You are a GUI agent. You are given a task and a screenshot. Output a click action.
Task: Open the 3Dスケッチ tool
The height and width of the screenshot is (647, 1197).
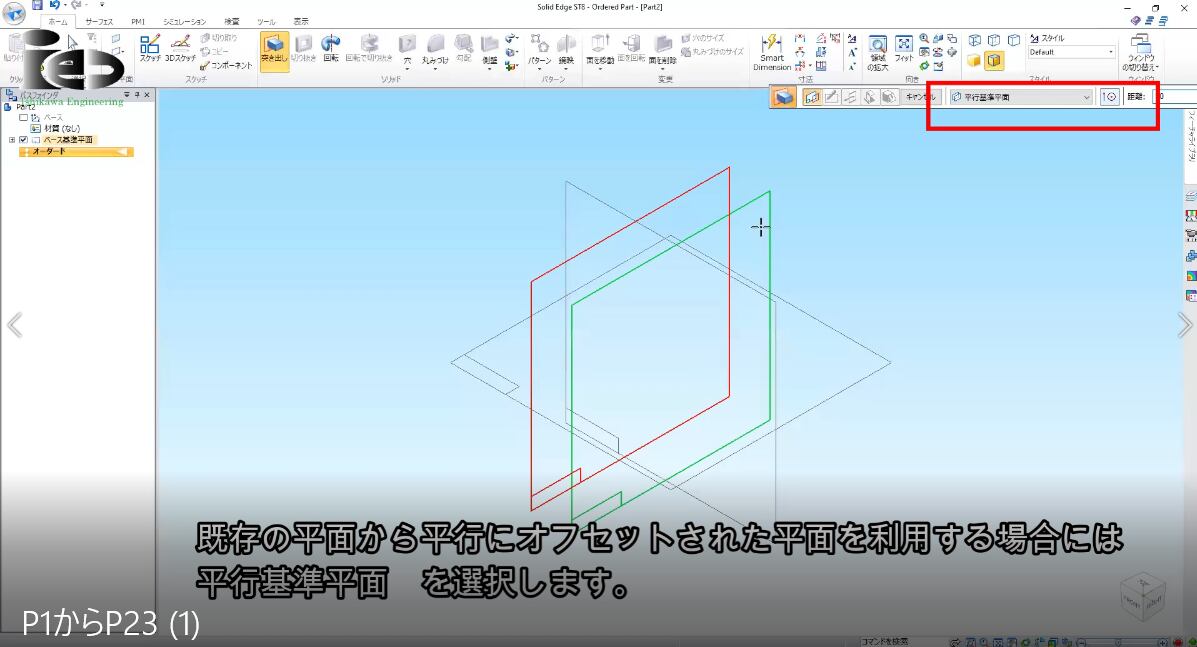tap(180, 49)
